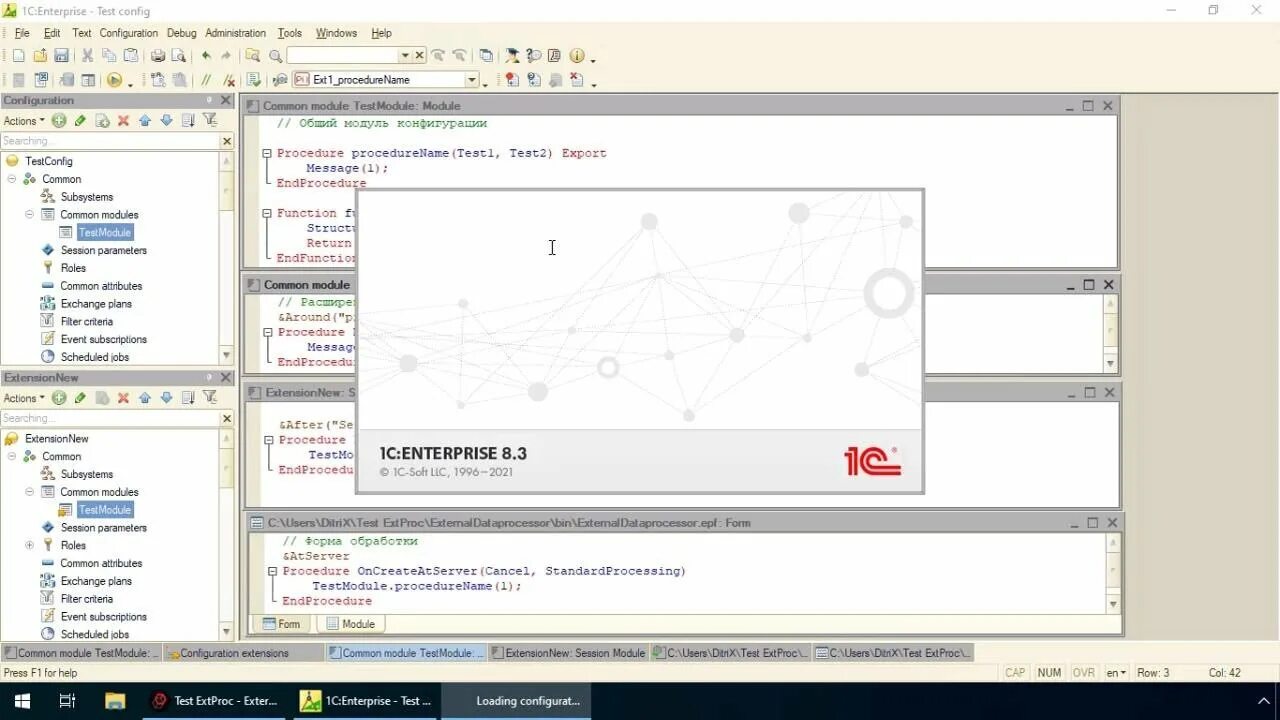The image size is (1280, 720).
Task: Switch to the Form tab
Action: [281, 624]
